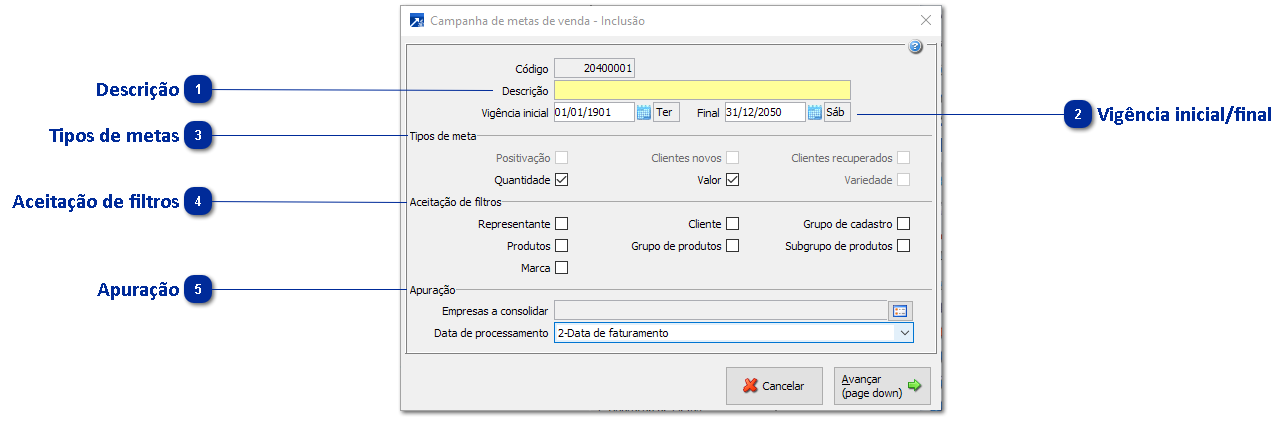The height and width of the screenshot is (427, 1288).
Task: Open calendar for Vigência inicial date
Action: (x=644, y=113)
